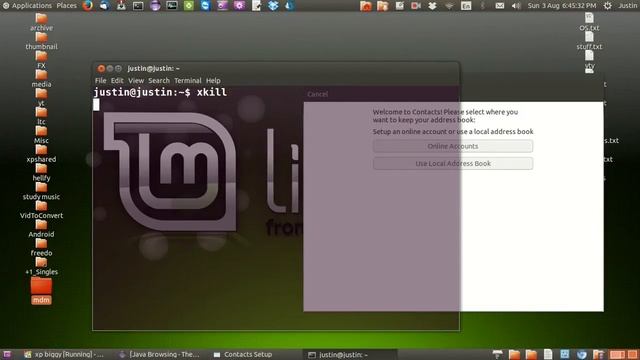Select the mdm desktop folder

coord(41,291)
